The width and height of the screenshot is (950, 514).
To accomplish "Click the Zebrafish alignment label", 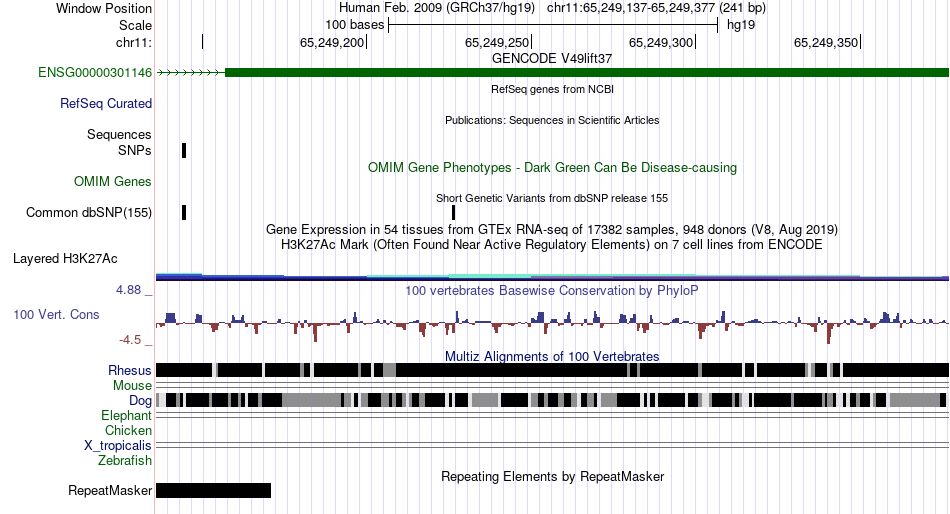I will pyautogui.click(x=124, y=460).
